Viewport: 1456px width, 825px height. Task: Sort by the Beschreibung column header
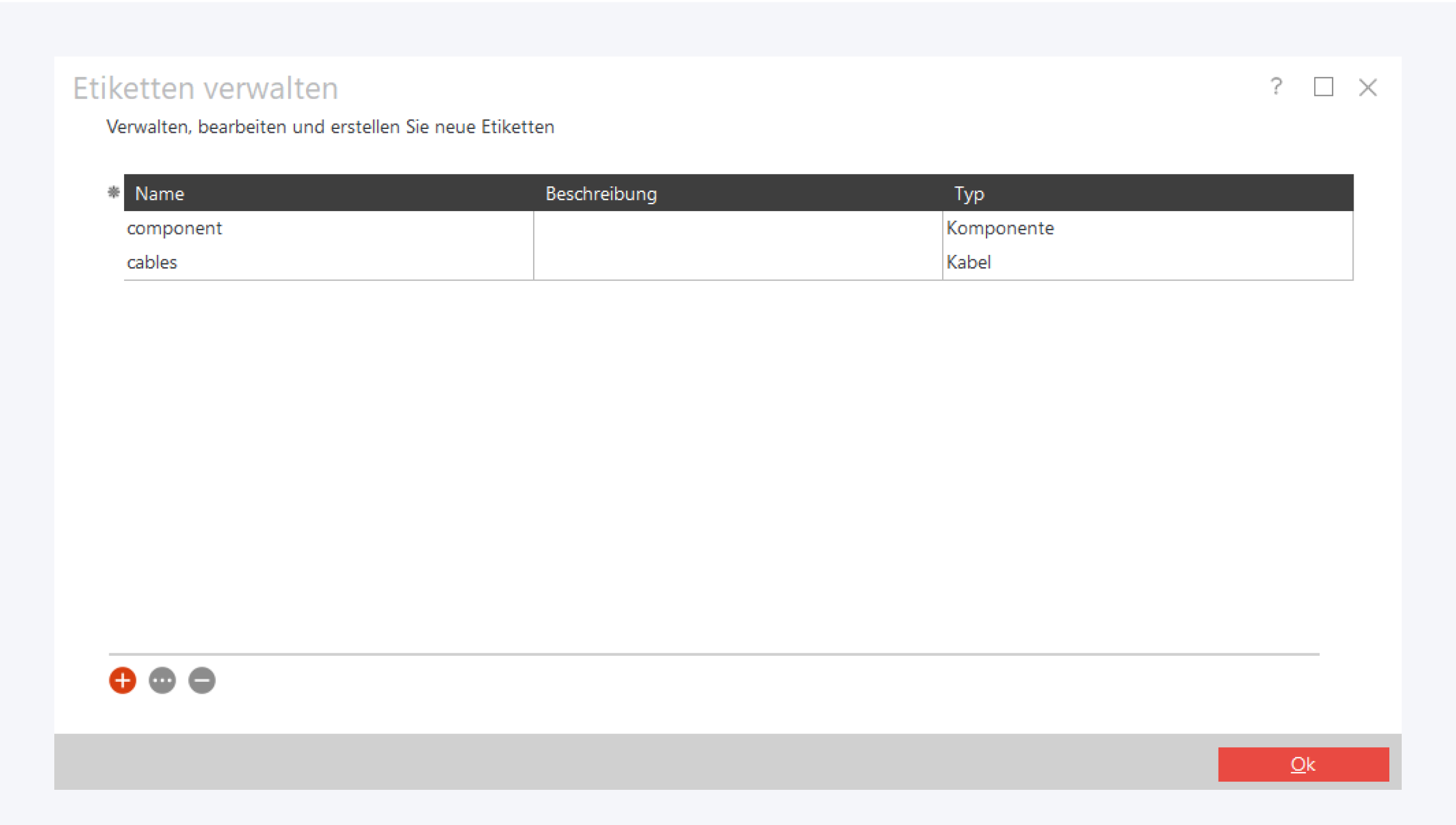point(601,194)
